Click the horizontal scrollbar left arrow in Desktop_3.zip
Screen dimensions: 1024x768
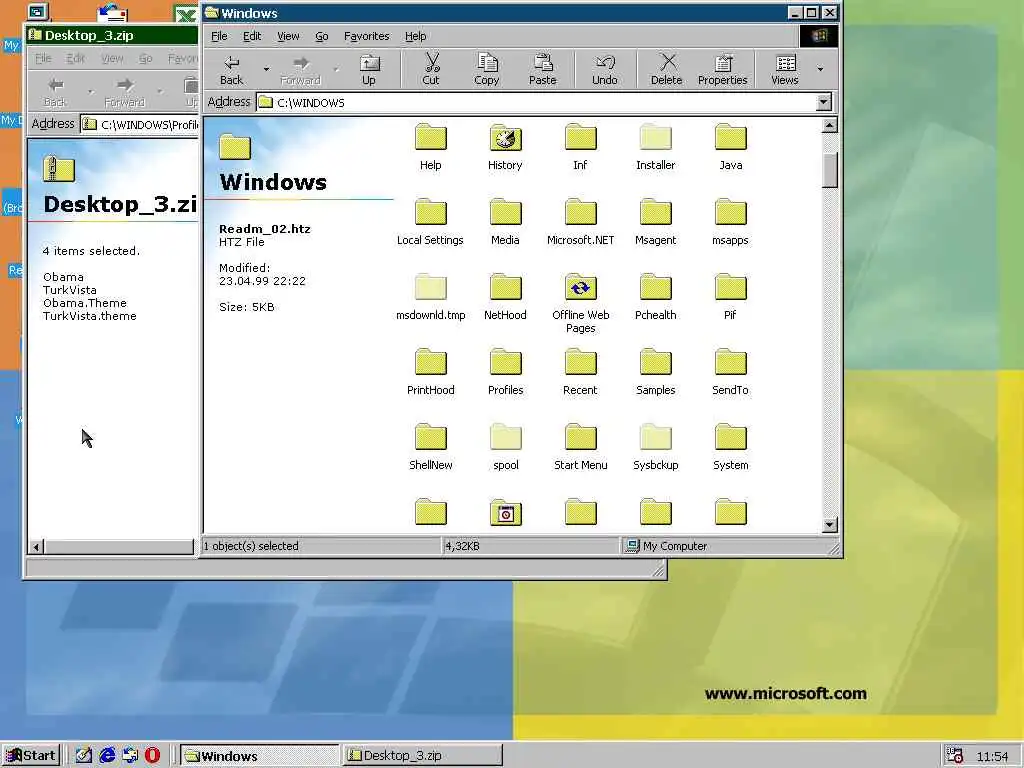coord(37,547)
